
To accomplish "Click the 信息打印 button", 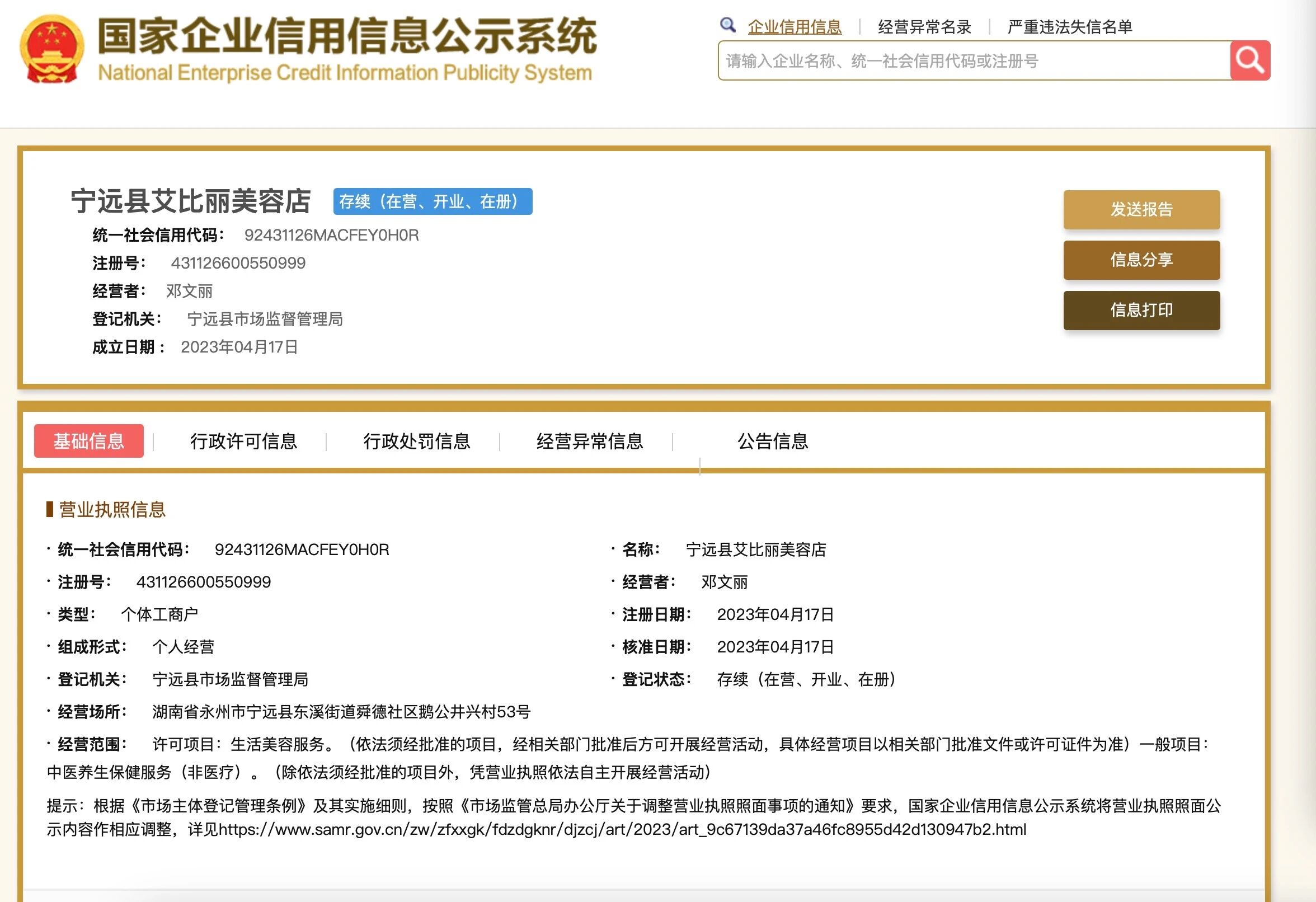I will point(1141,311).
